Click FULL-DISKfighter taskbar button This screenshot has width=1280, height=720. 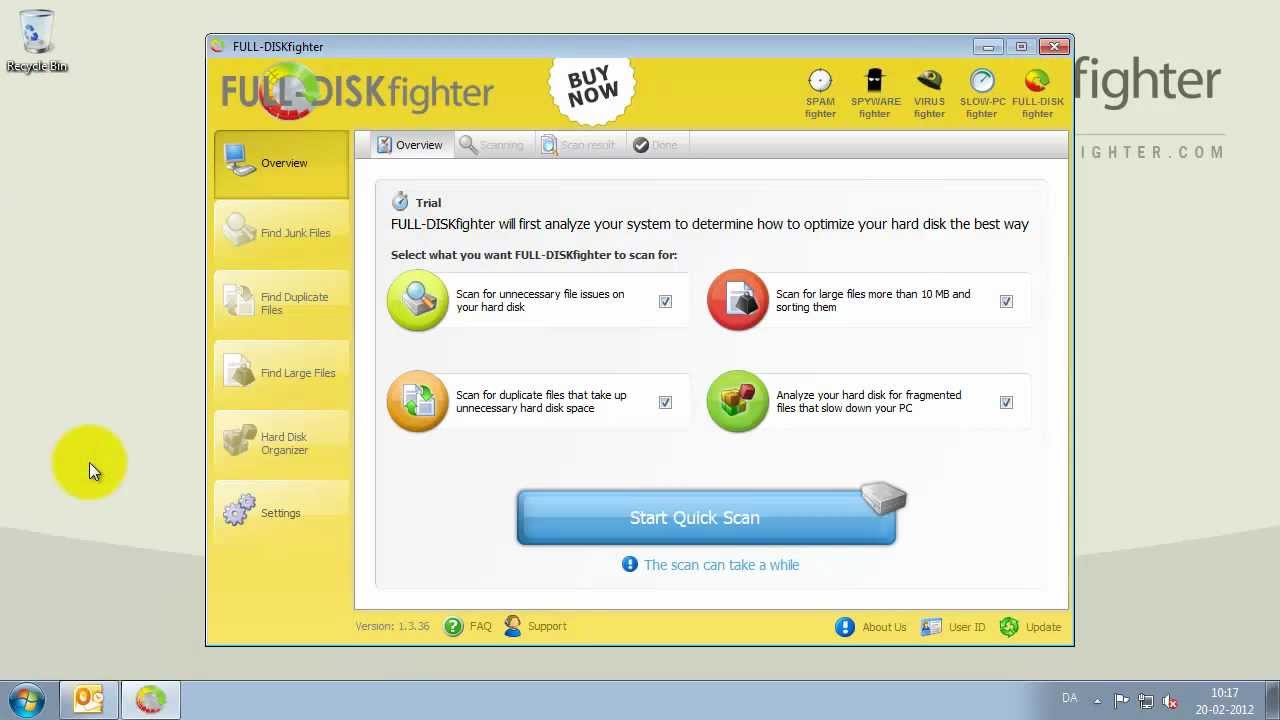coord(151,699)
